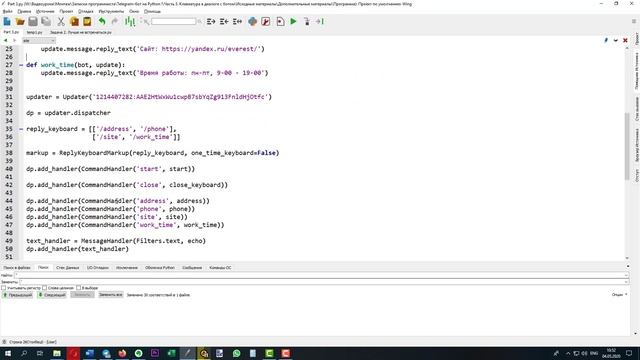
Task: Open the Стек Данных tab
Action: [x=67, y=268]
